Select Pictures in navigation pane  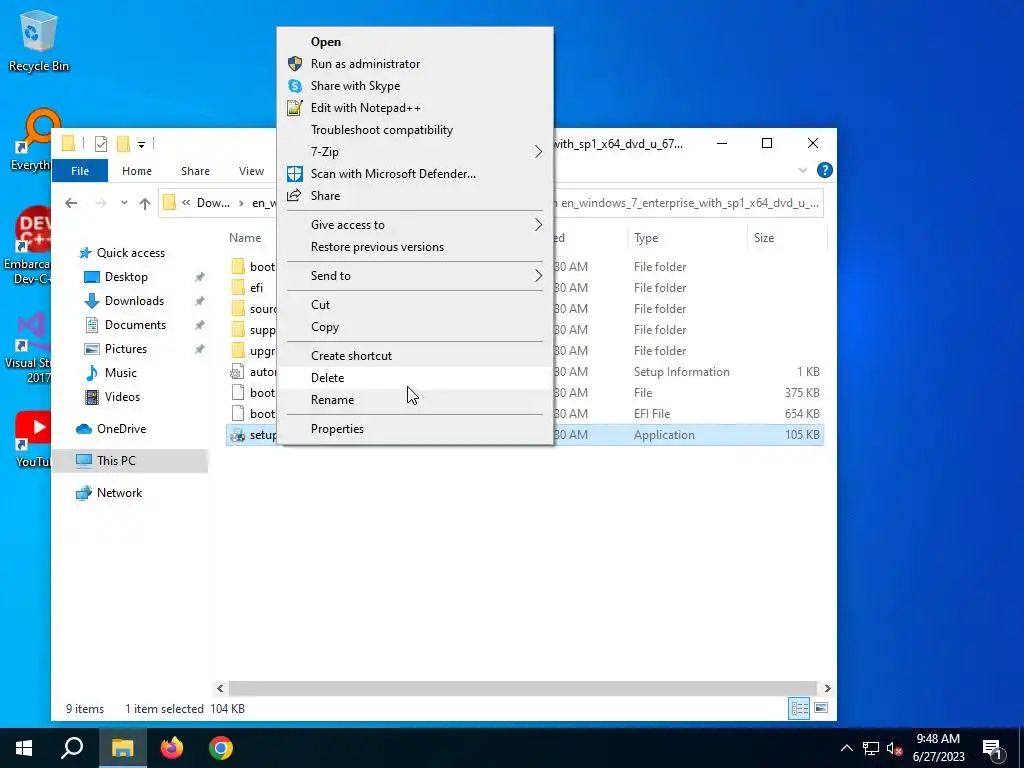point(125,349)
